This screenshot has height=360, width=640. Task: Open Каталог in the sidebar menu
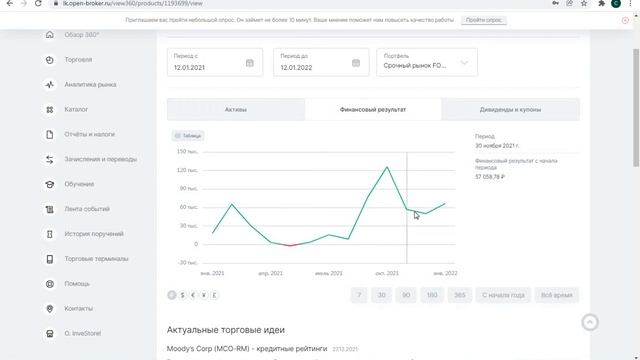(76, 109)
